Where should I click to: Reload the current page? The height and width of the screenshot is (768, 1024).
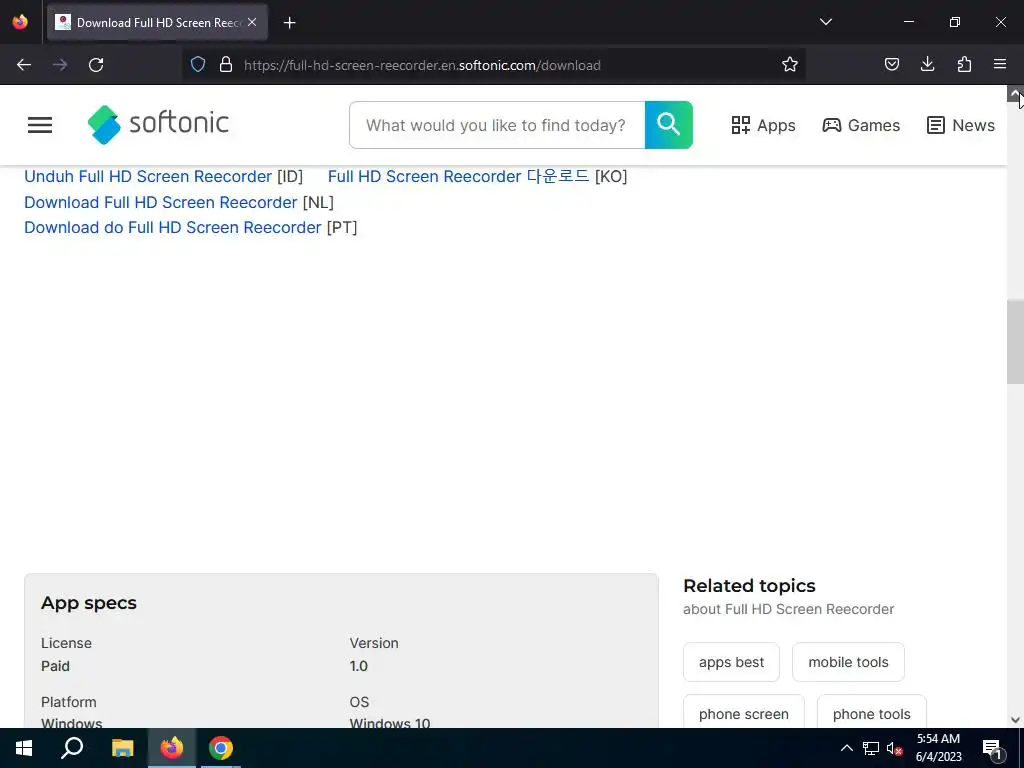(96, 65)
